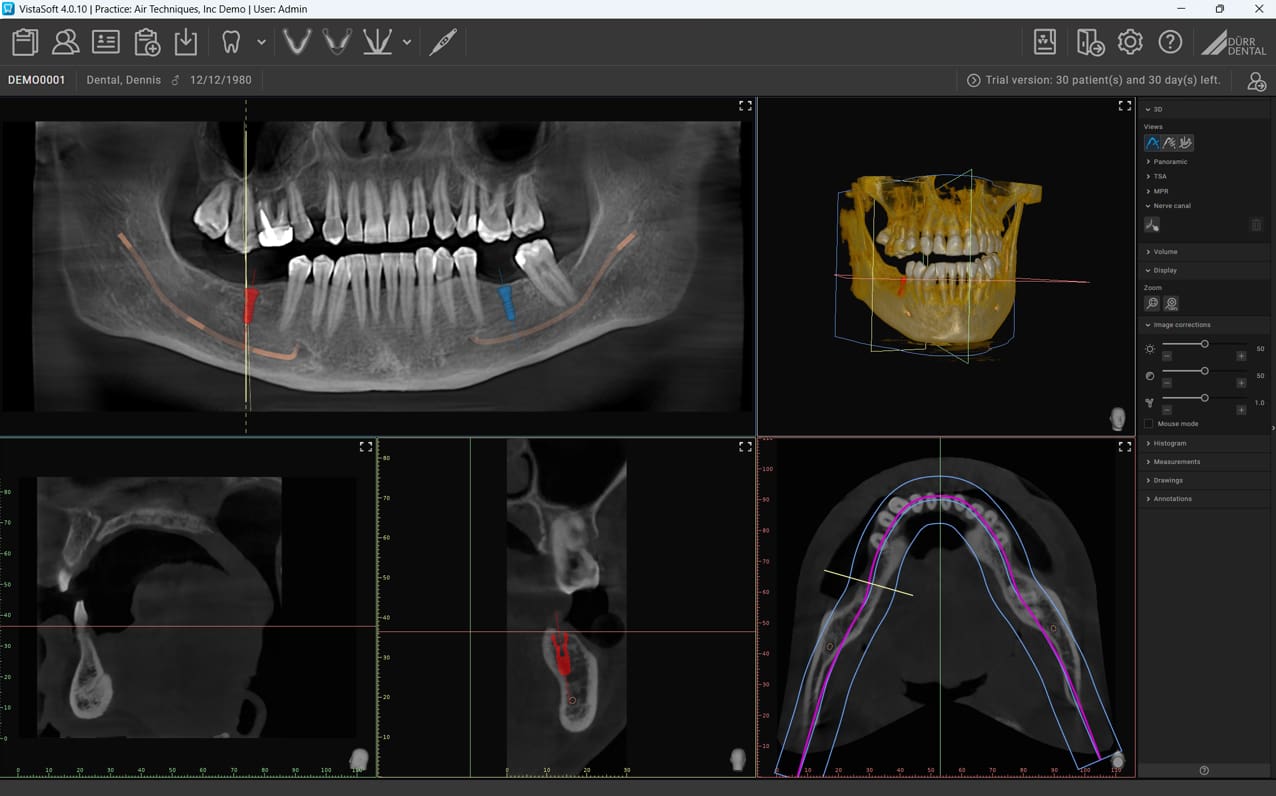1276x796 pixels.
Task: Create a new order with the clipboard-plus icon
Action: tap(146, 42)
